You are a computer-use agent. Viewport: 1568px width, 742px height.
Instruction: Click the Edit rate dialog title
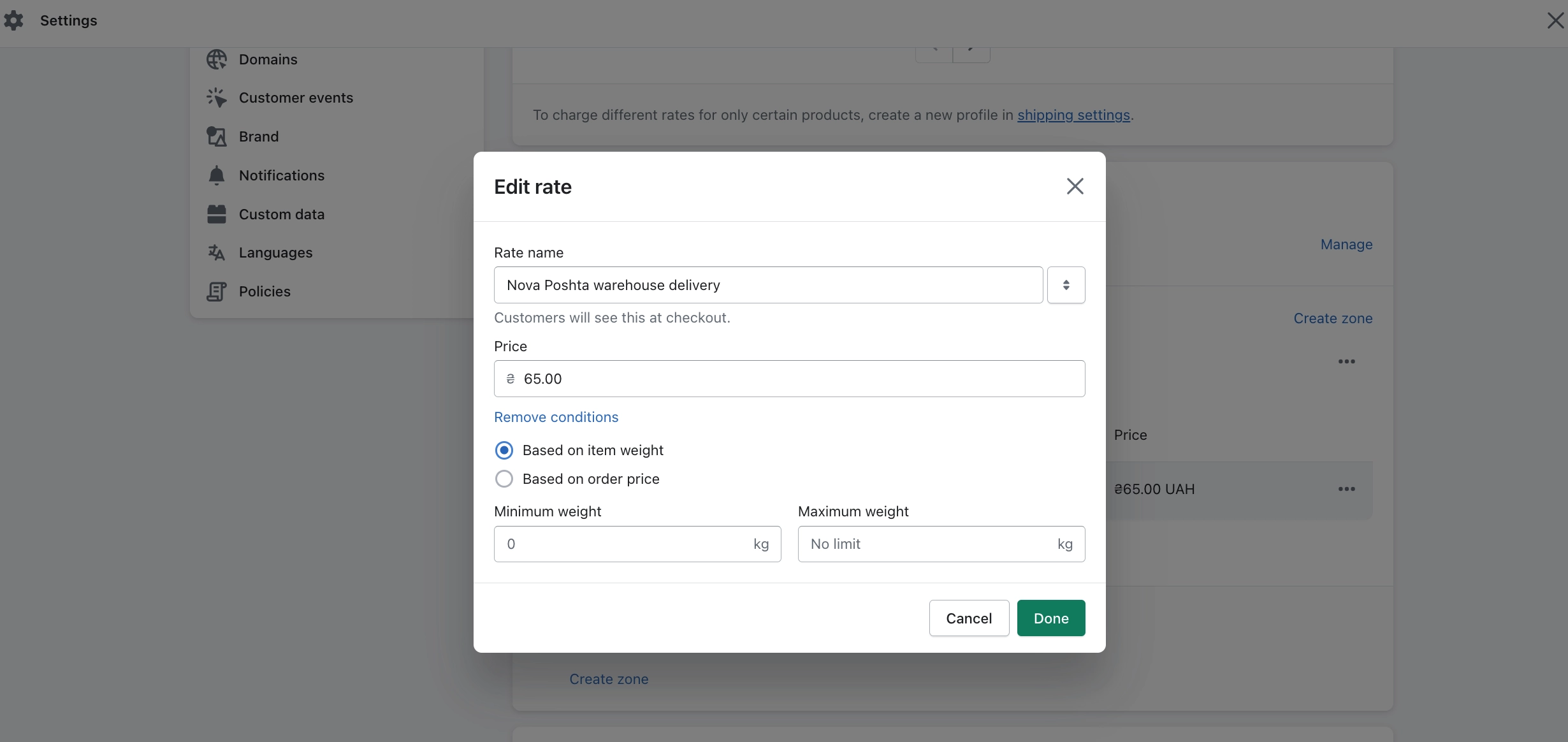coord(533,187)
